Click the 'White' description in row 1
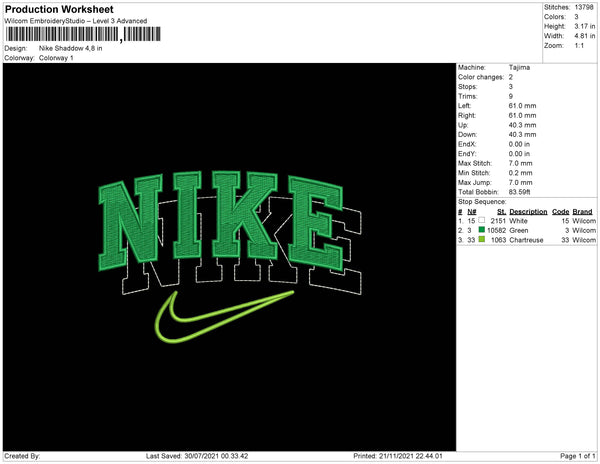Screen dimensions: 600x464 coord(518,221)
